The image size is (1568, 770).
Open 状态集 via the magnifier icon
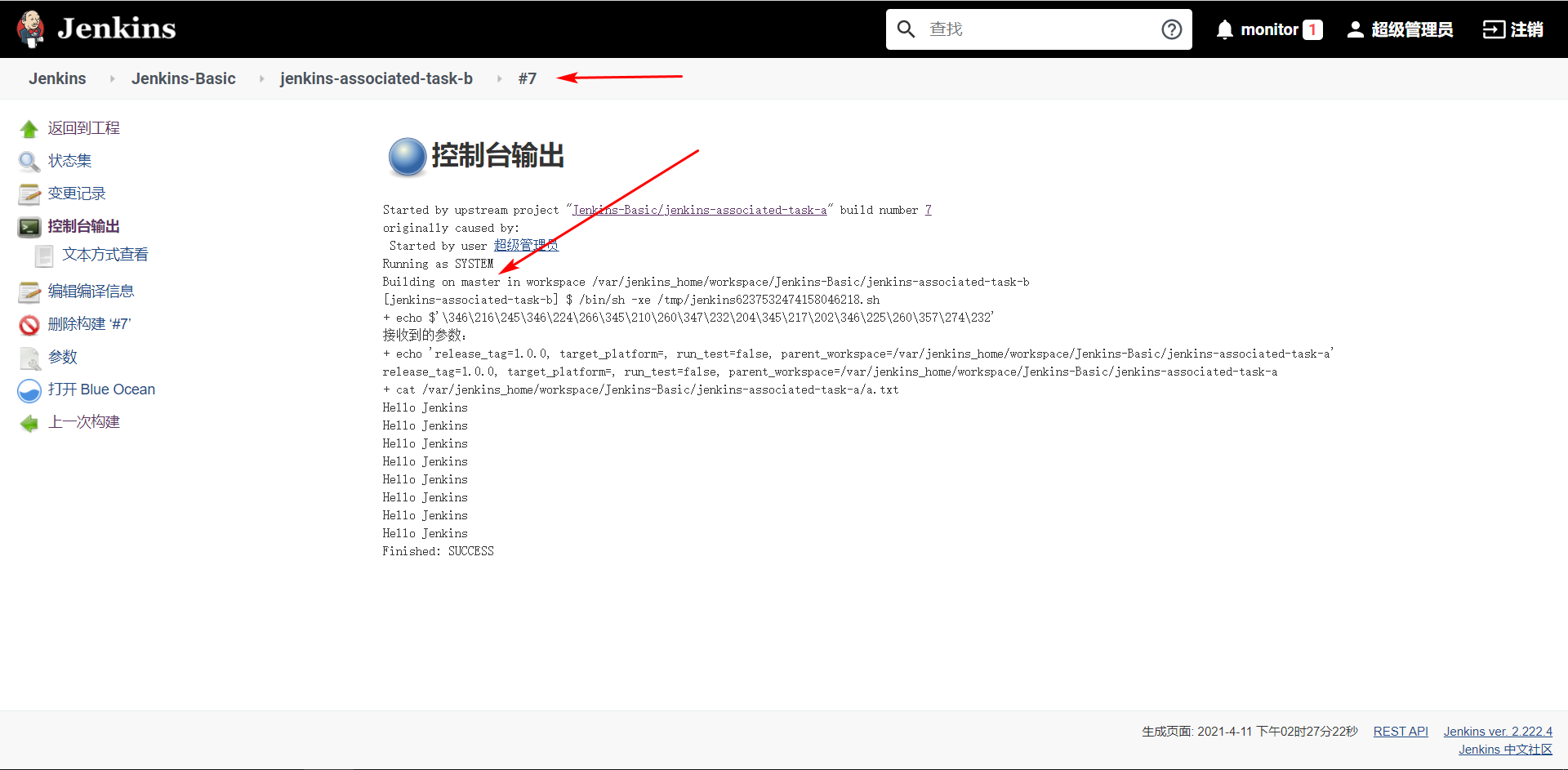(x=29, y=161)
